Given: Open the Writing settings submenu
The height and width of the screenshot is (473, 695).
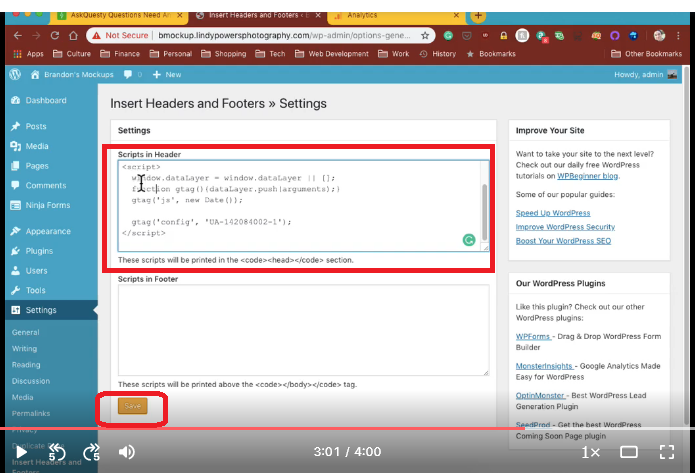Looking at the screenshot, I should coord(24,348).
